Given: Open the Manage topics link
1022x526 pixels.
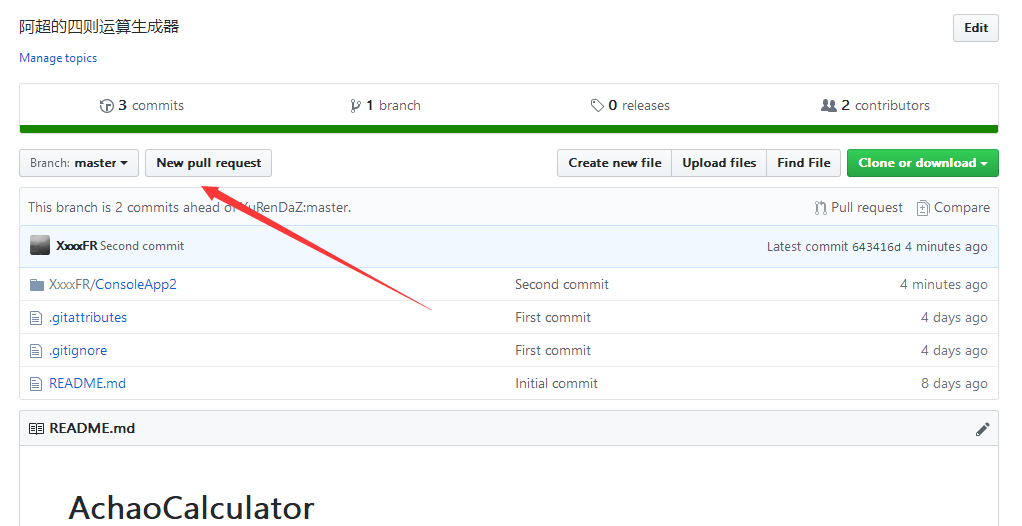Looking at the screenshot, I should [58, 58].
